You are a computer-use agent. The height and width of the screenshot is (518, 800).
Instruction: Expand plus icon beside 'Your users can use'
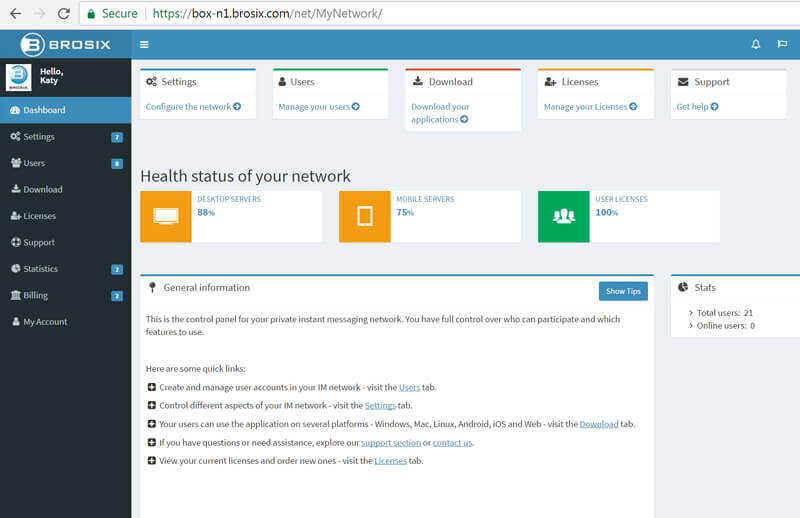(152, 424)
